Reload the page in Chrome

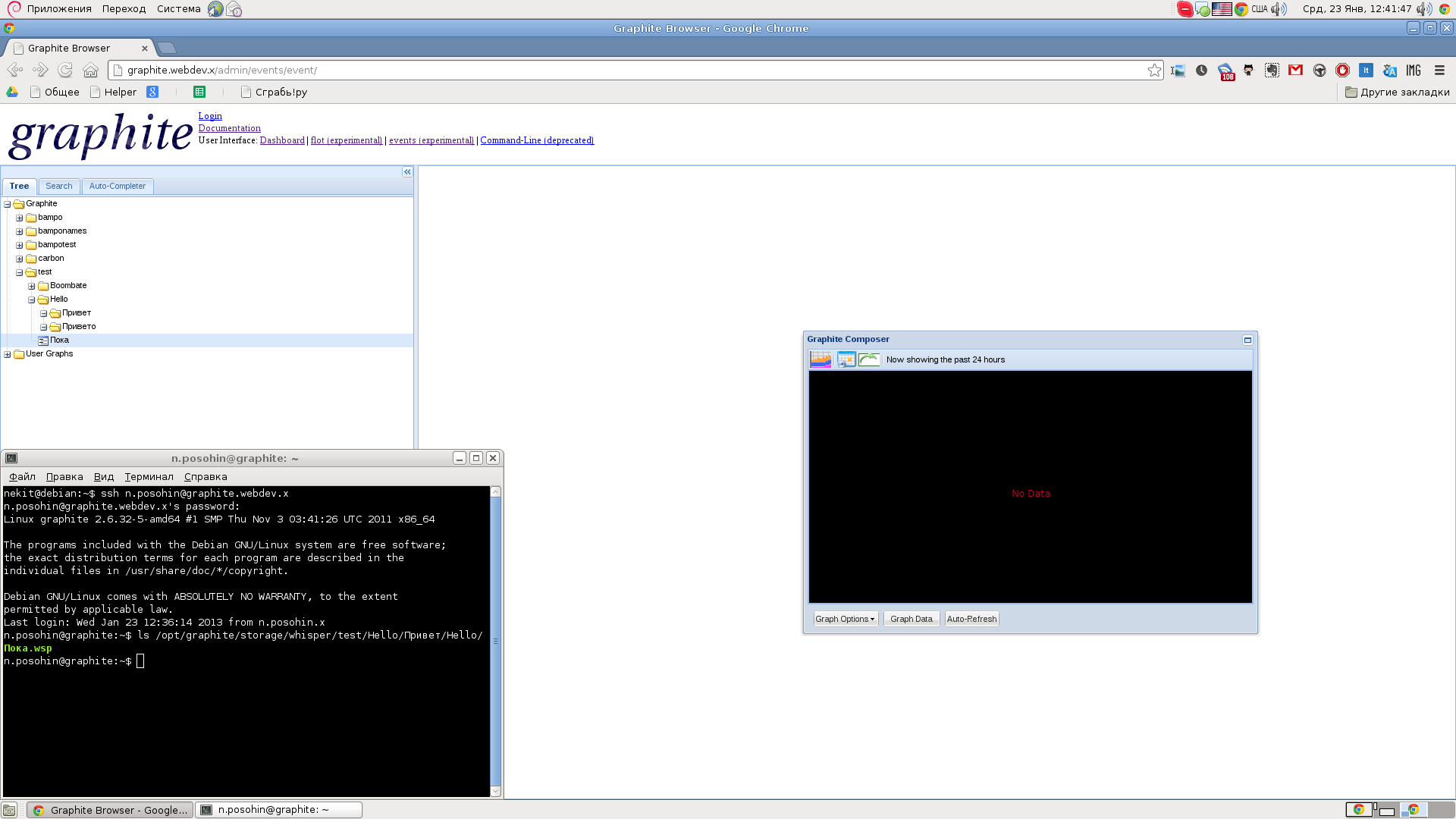(x=65, y=70)
